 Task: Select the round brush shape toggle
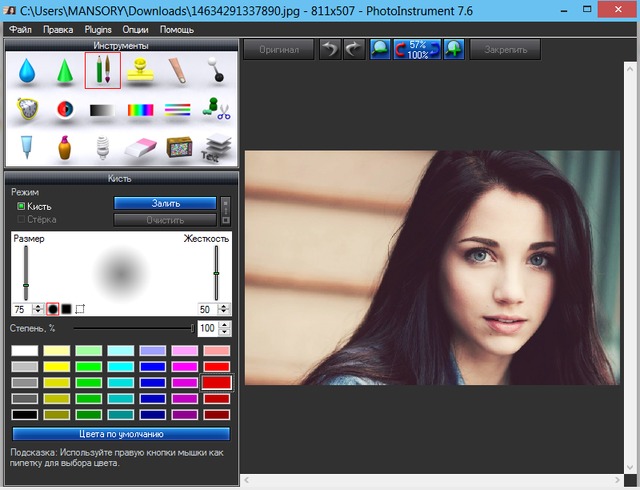[x=52, y=309]
